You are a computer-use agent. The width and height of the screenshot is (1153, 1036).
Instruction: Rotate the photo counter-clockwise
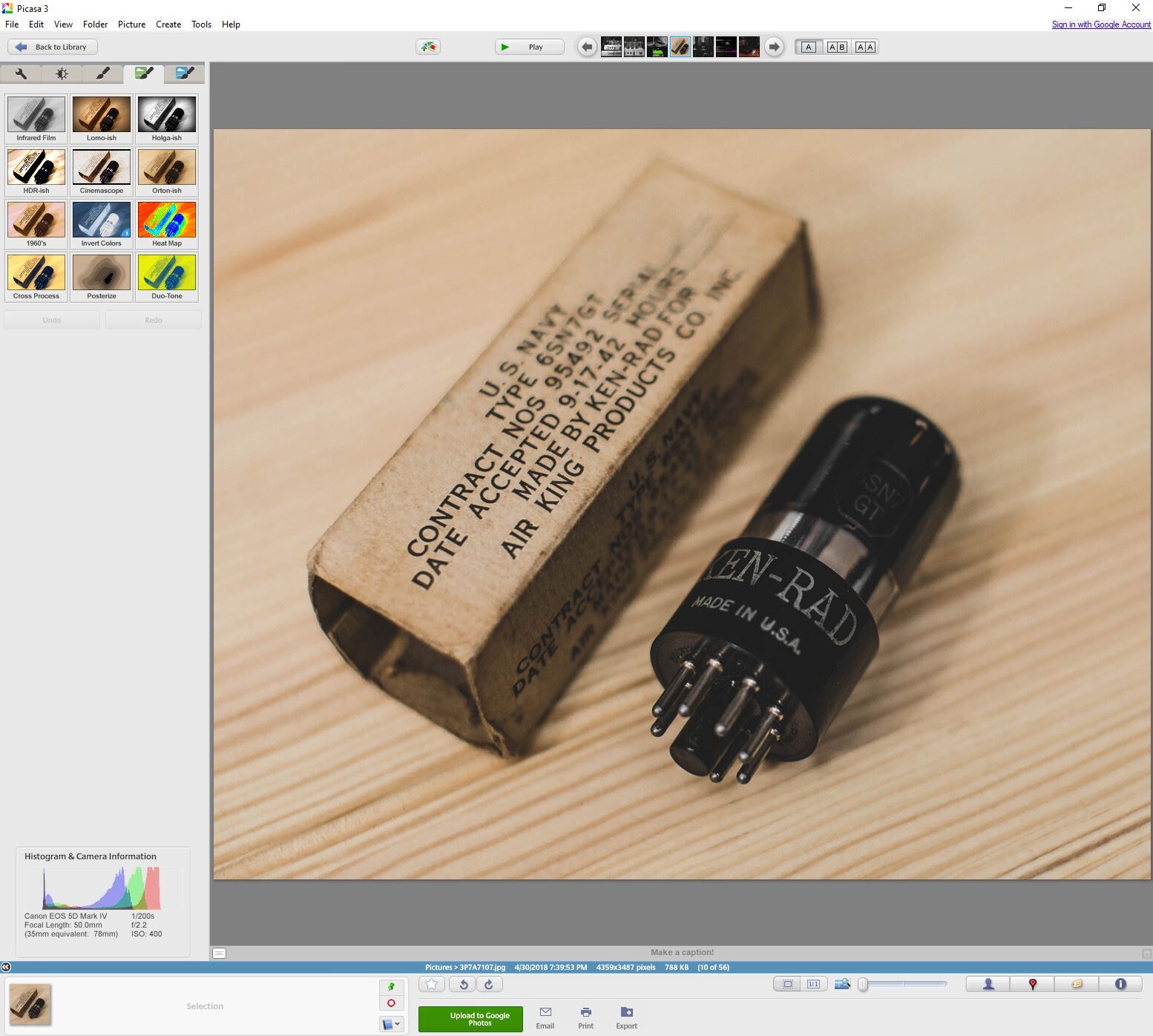(x=462, y=984)
